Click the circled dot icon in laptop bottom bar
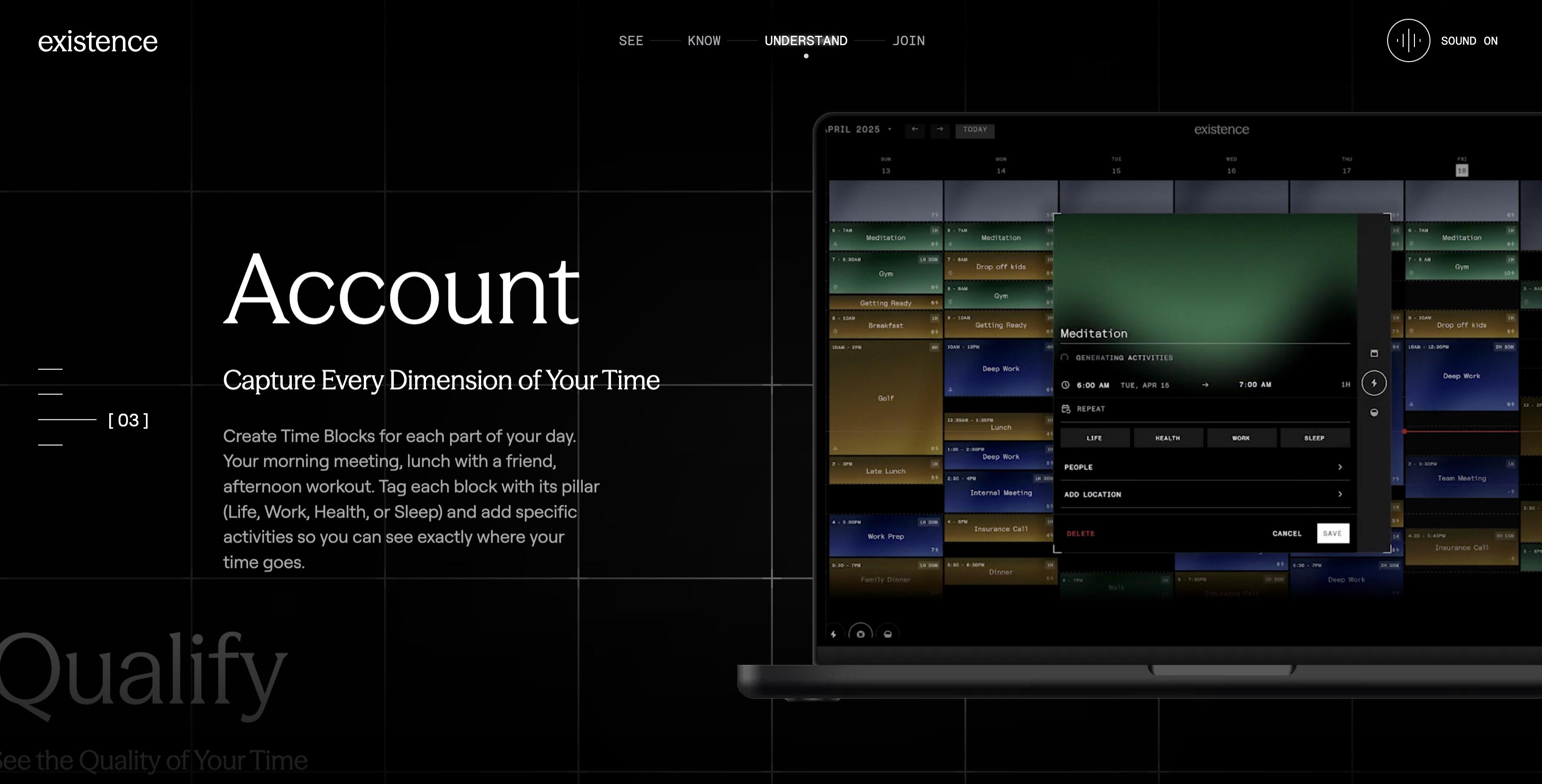1542x784 pixels. point(860,634)
